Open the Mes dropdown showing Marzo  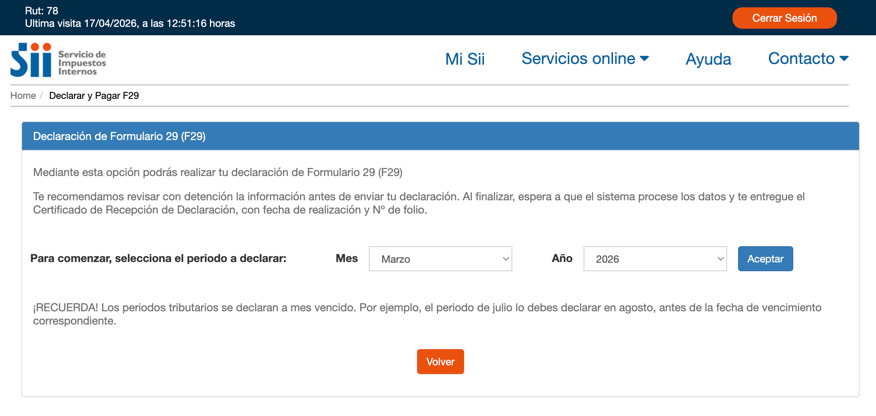click(x=440, y=259)
